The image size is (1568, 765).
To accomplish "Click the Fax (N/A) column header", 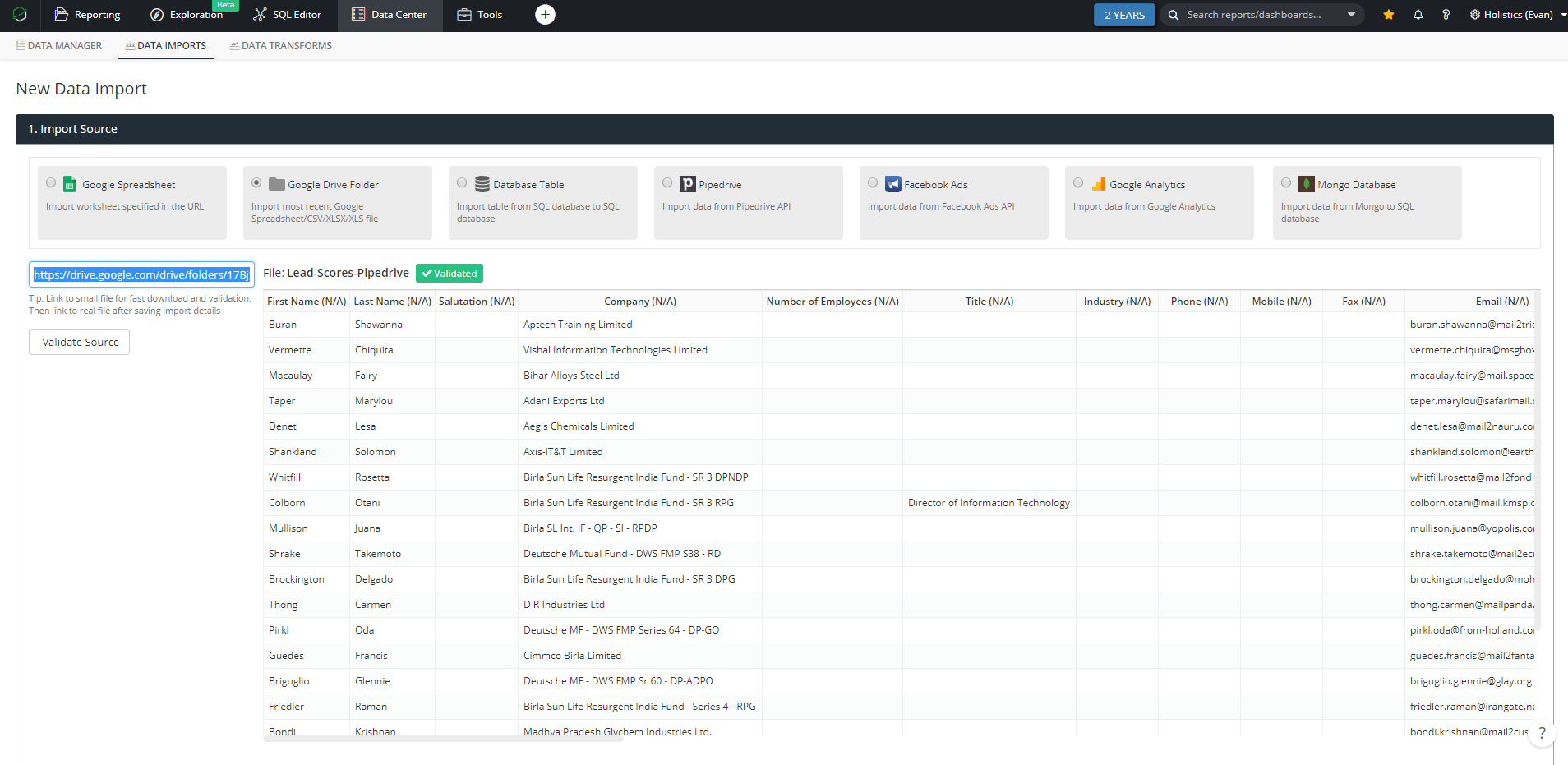I will (x=1364, y=302).
